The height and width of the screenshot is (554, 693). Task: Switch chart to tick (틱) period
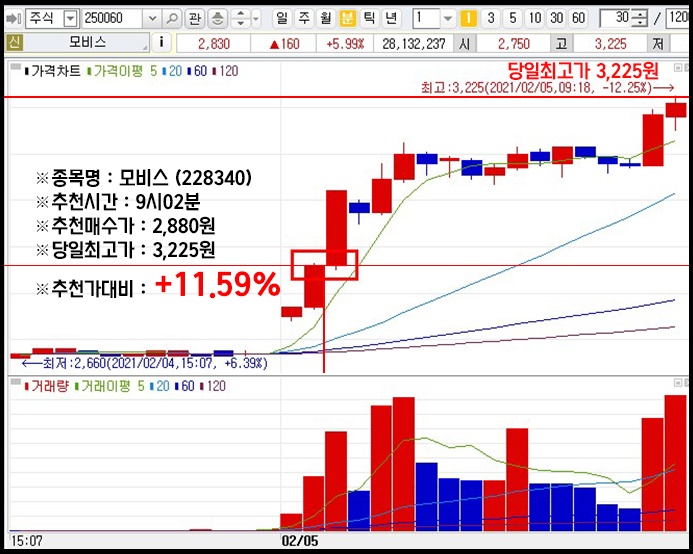coord(369,18)
